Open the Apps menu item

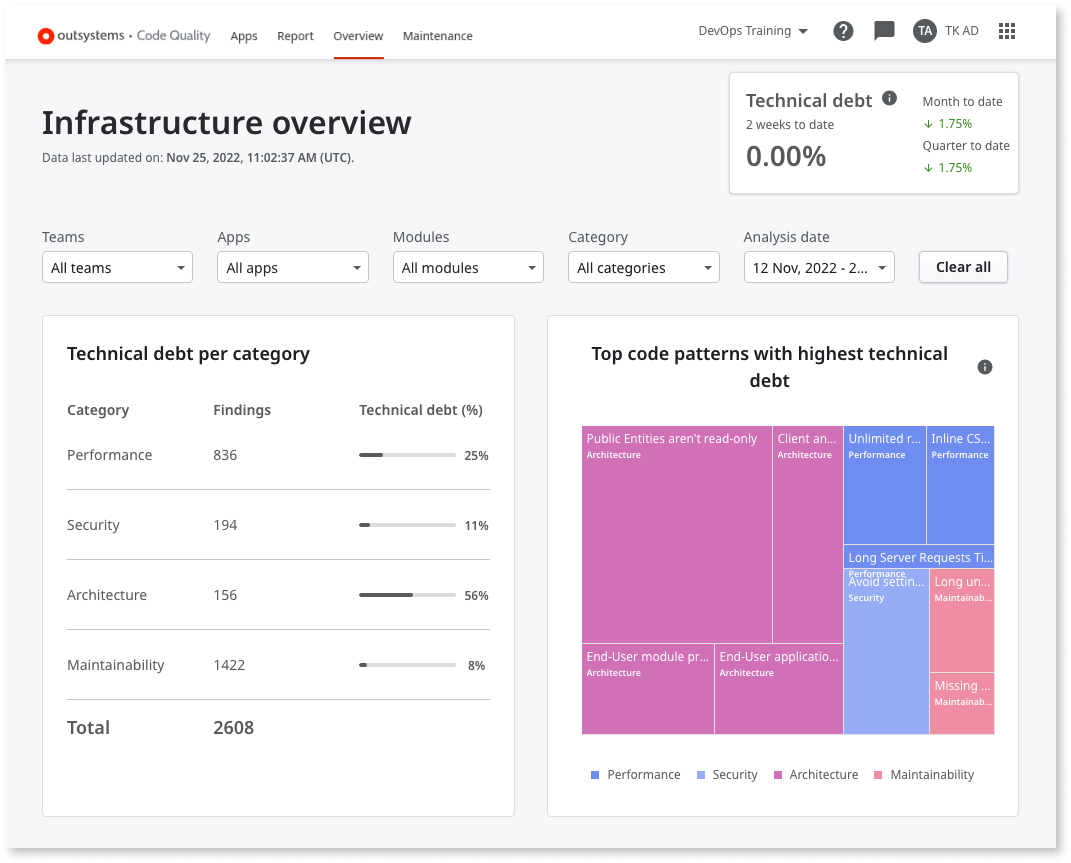pos(244,36)
